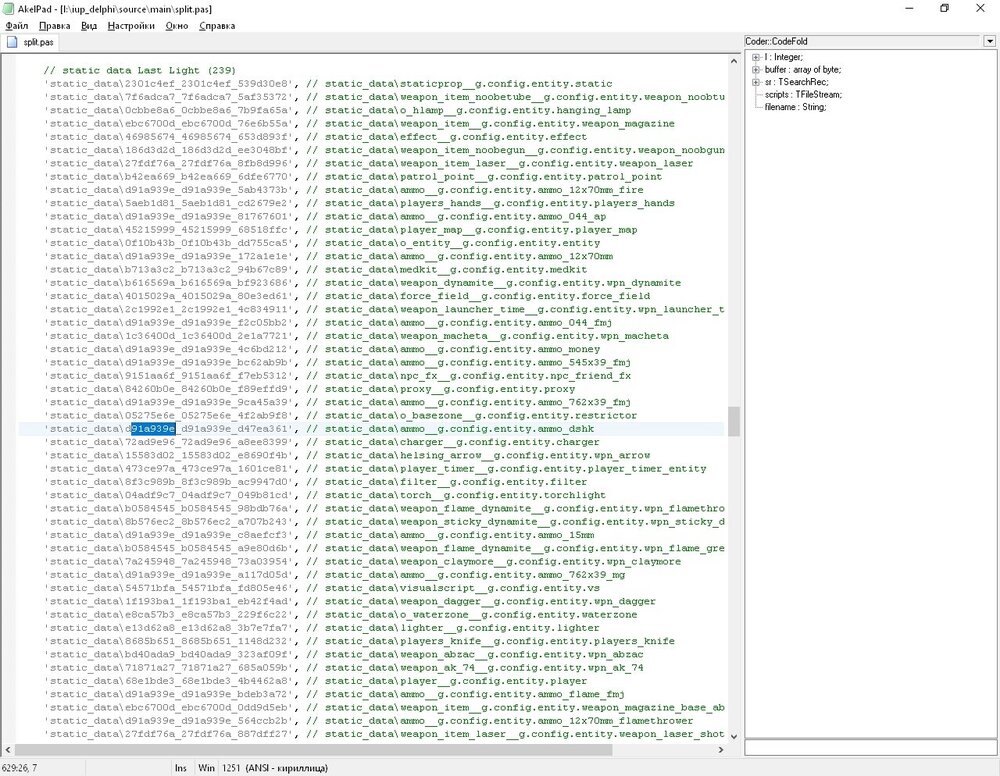Open the Вид menu

tap(89, 25)
